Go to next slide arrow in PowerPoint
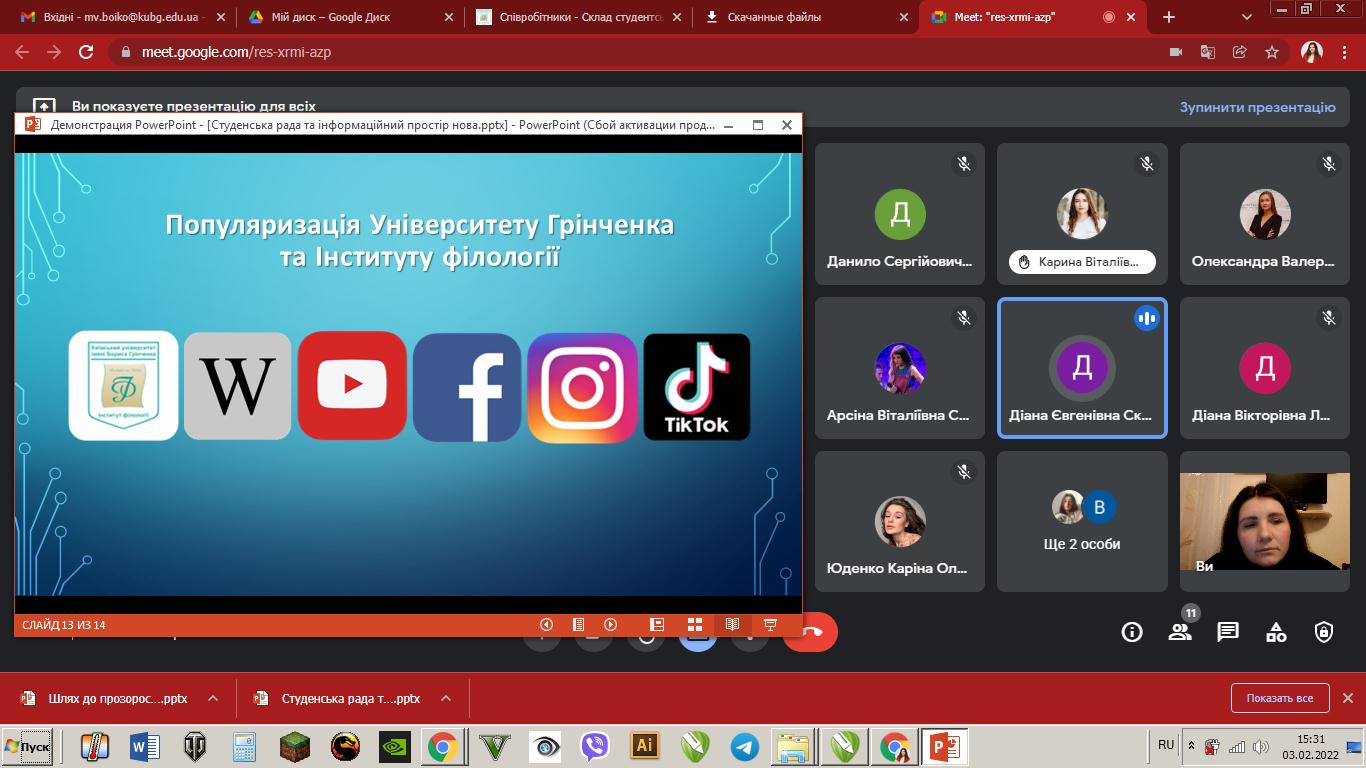This screenshot has width=1366, height=768. coord(610,625)
